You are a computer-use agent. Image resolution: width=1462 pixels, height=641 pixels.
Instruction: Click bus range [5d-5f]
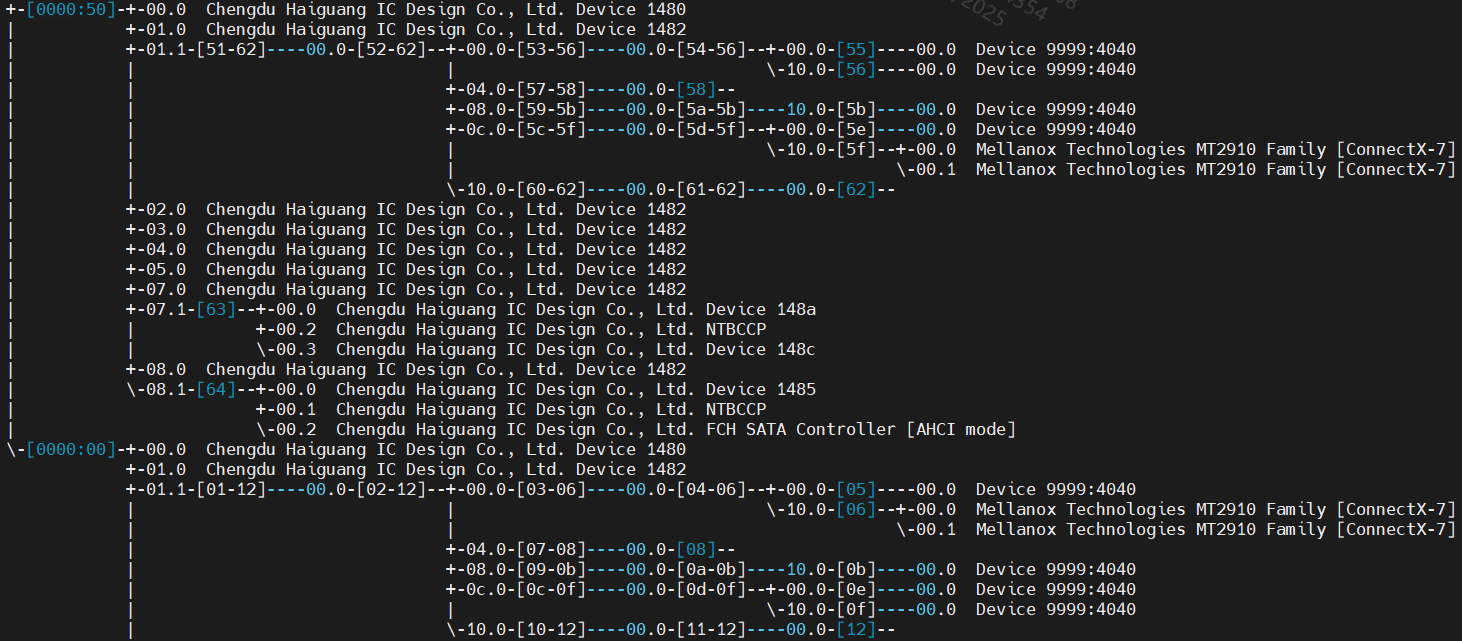pyautogui.click(x=711, y=129)
